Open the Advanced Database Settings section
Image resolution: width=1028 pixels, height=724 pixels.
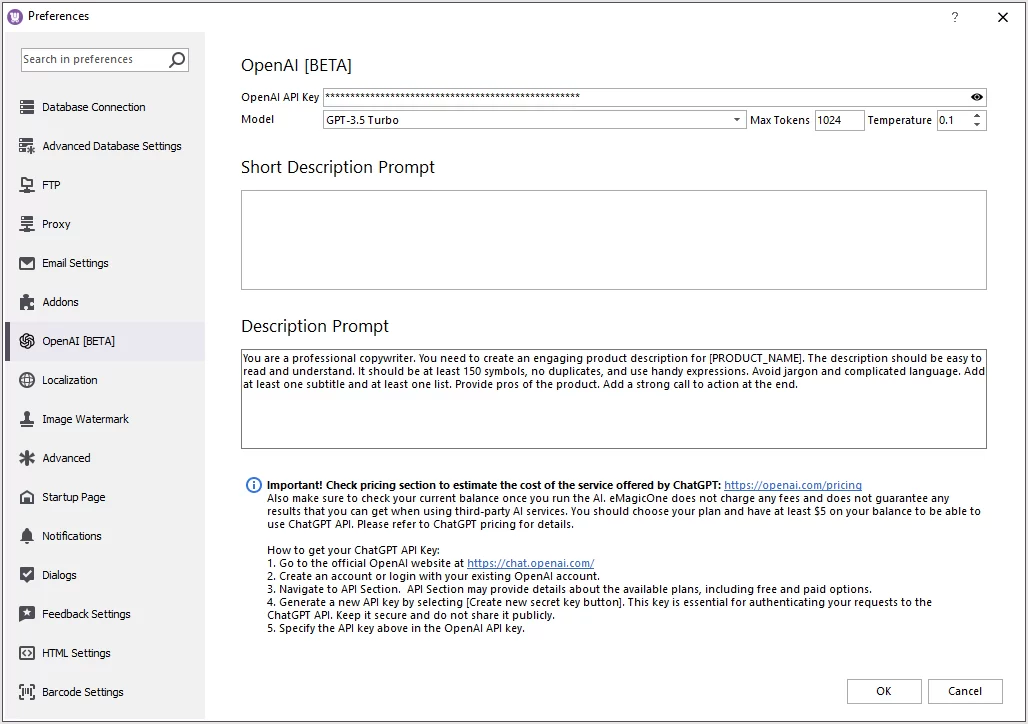tap(111, 146)
